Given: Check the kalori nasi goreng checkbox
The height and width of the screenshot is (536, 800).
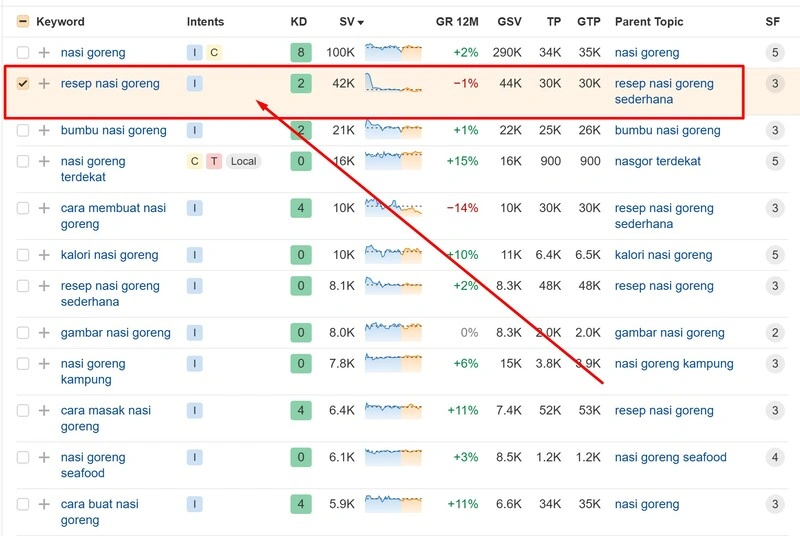Looking at the screenshot, I should (x=23, y=255).
